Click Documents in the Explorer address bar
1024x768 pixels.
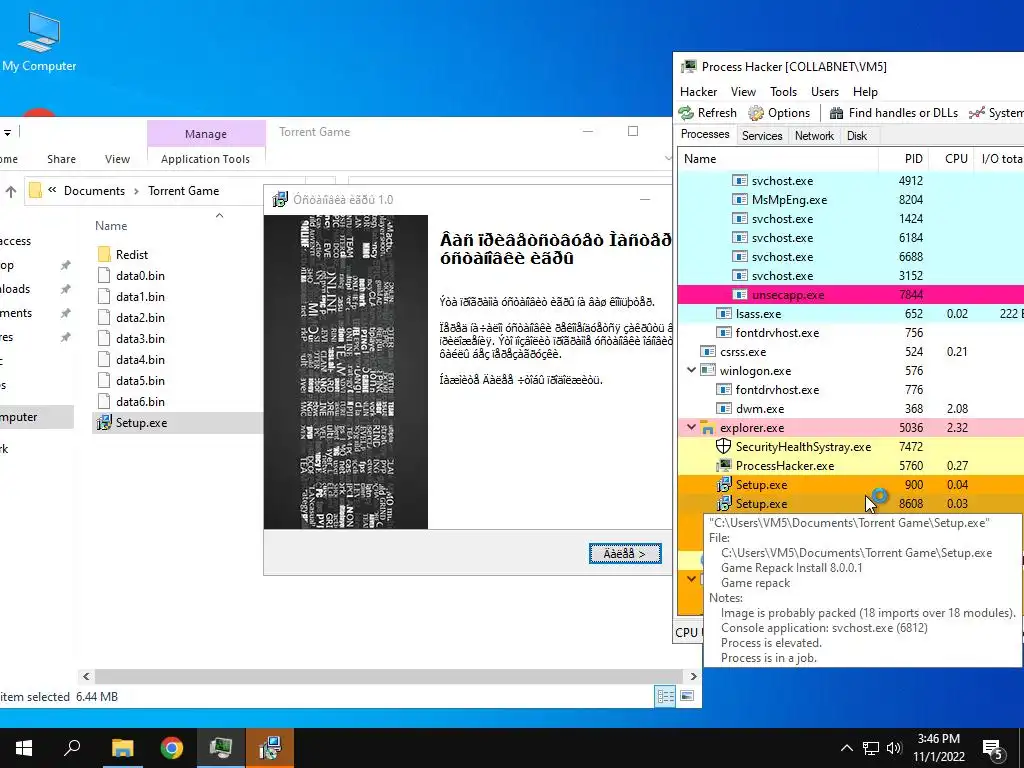coord(94,191)
